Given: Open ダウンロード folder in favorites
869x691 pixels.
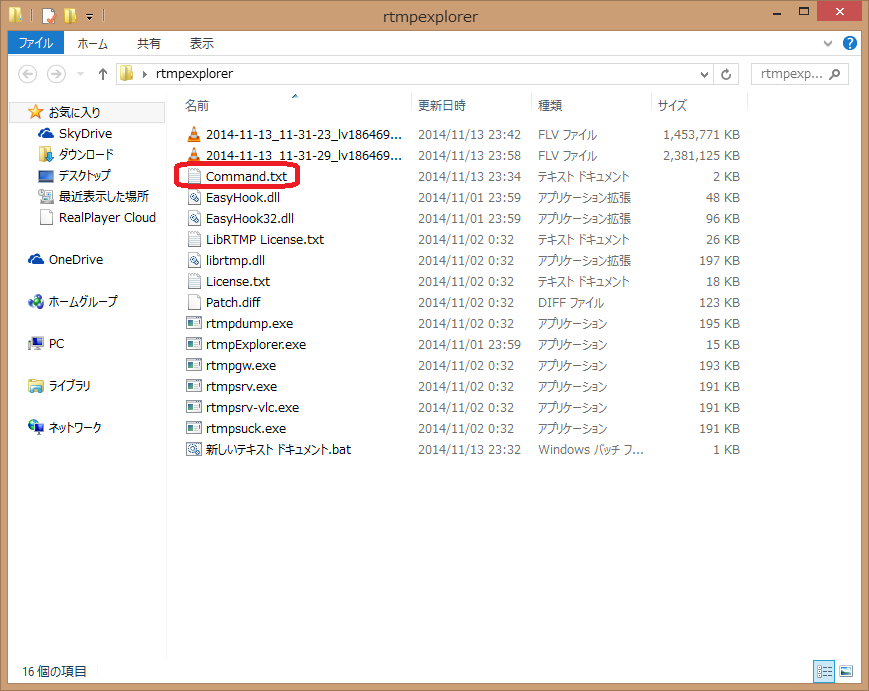Looking at the screenshot, I should pyautogui.click(x=85, y=154).
